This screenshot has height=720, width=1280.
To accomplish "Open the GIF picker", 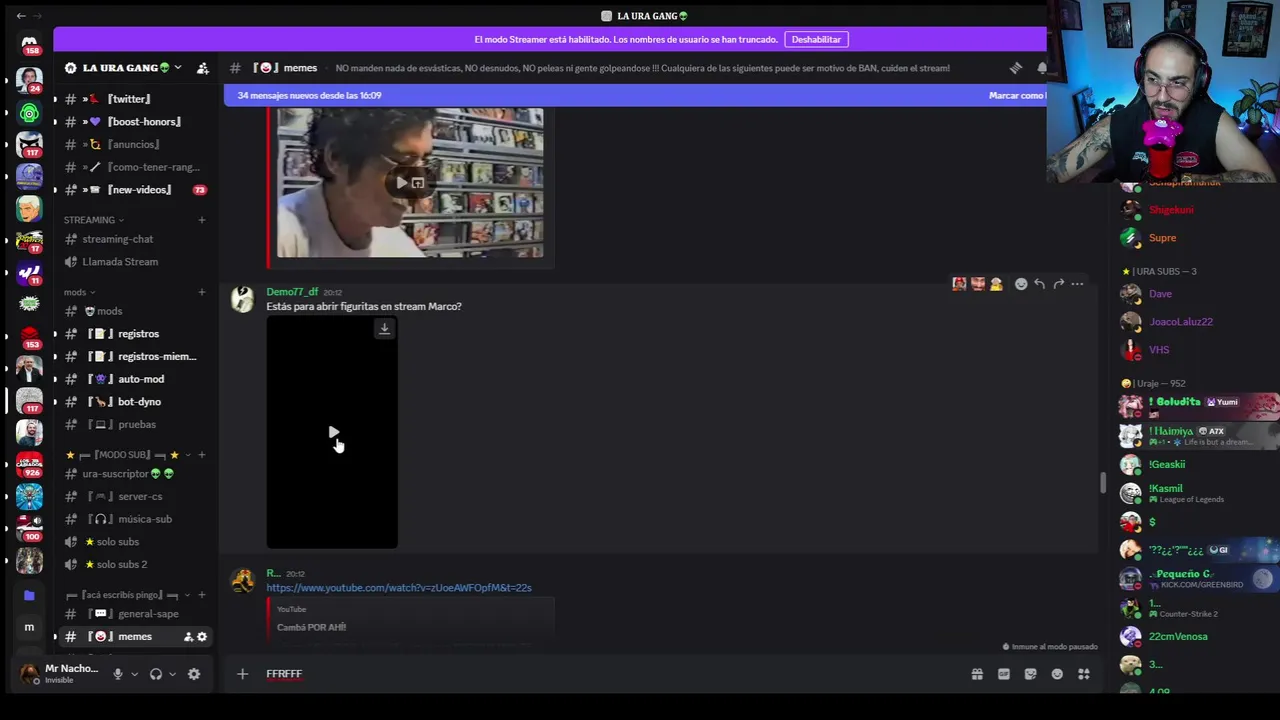I will click(1004, 674).
